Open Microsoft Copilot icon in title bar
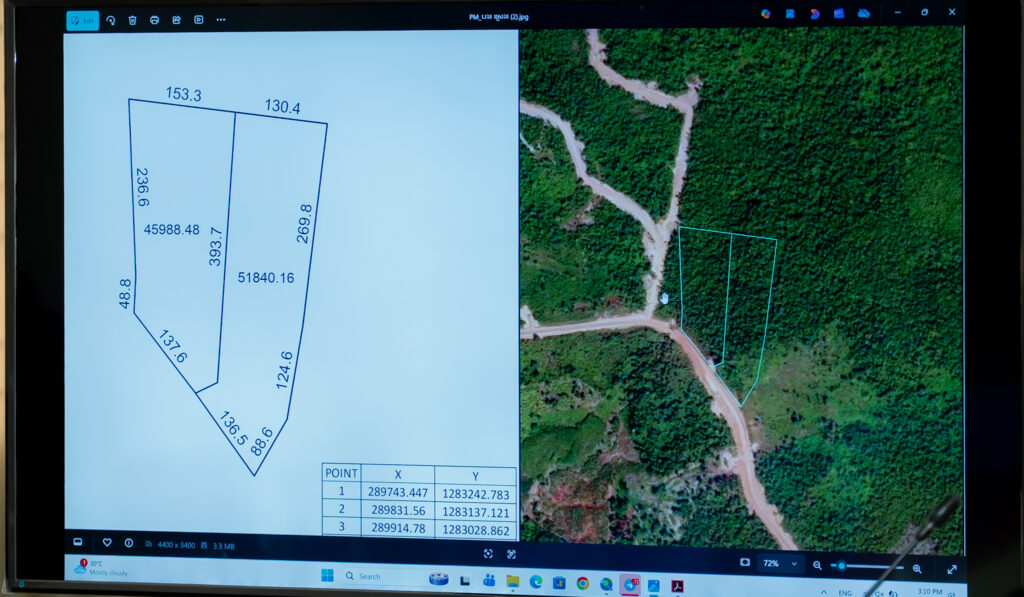Image resolution: width=1024 pixels, height=597 pixels. [766, 14]
